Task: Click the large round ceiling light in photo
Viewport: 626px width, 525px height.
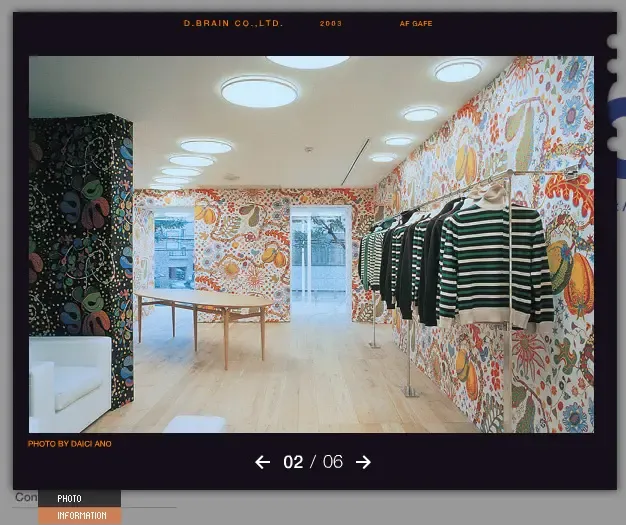Action: [259, 91]
